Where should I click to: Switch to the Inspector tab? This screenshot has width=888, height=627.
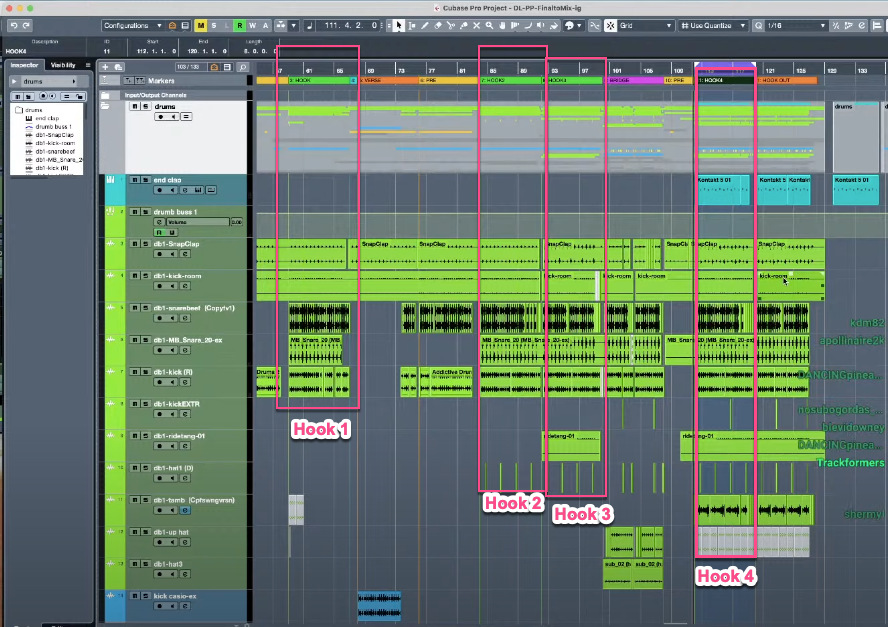pos(22,65)
